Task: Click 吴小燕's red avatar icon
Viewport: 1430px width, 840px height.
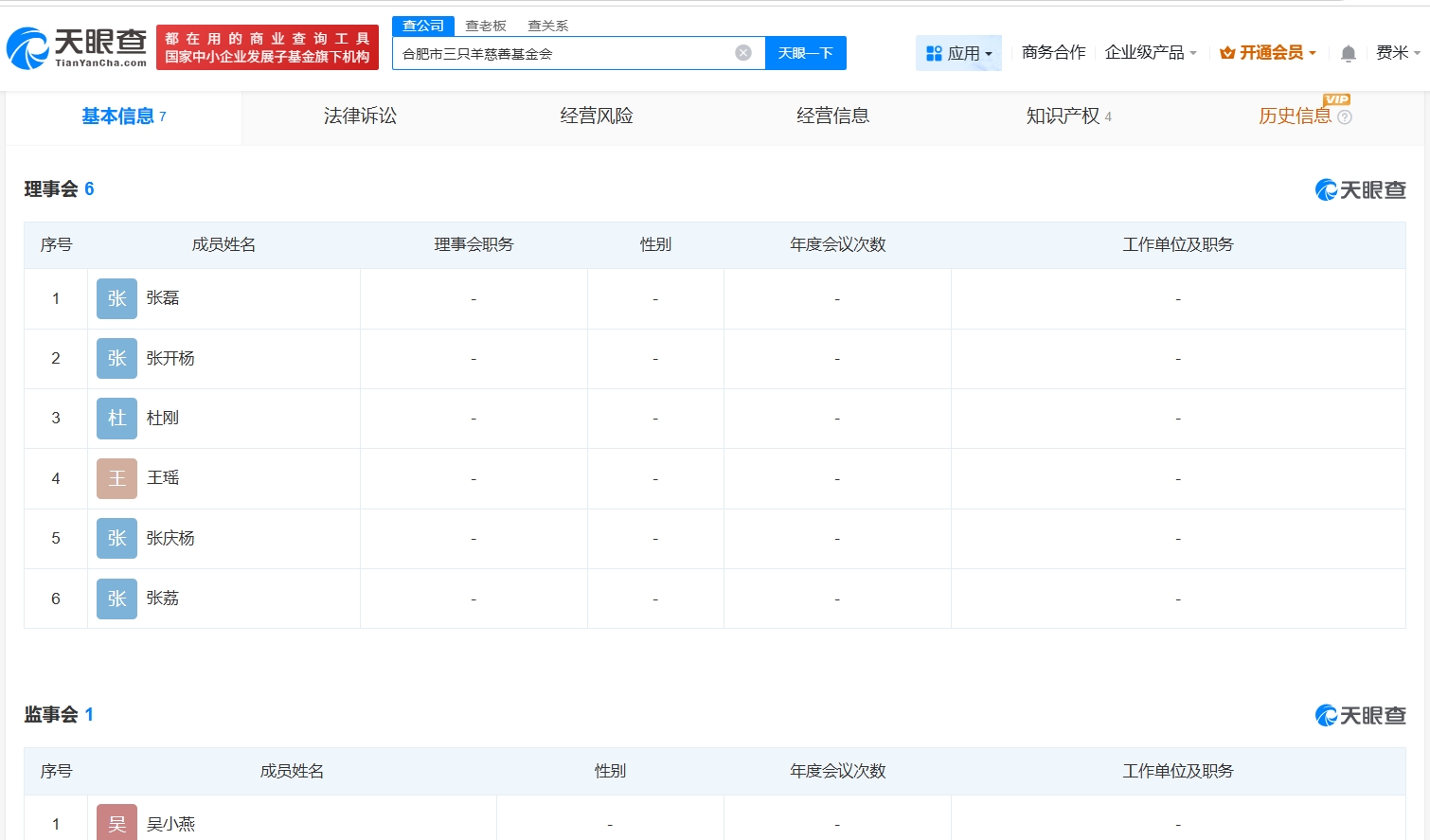Action: (x=116, y=822)
